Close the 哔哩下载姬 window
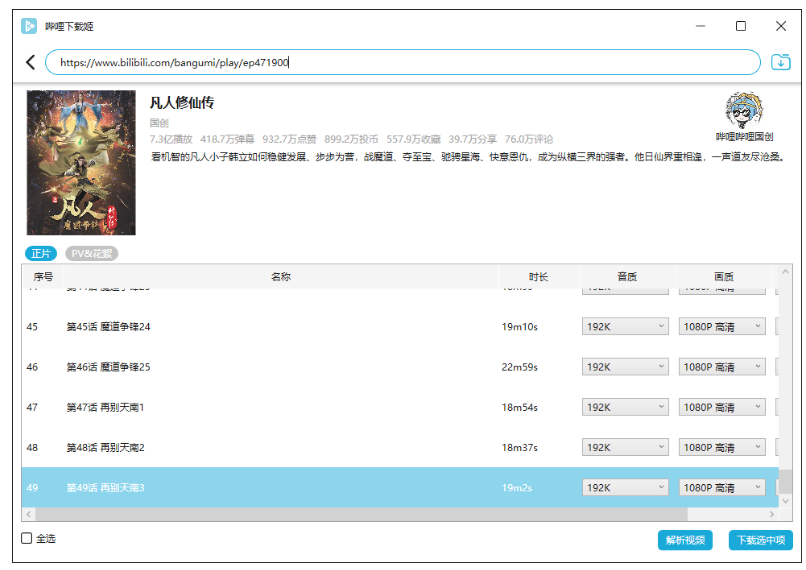The width and height of the screenshot is (806, 570). [781, 26]
